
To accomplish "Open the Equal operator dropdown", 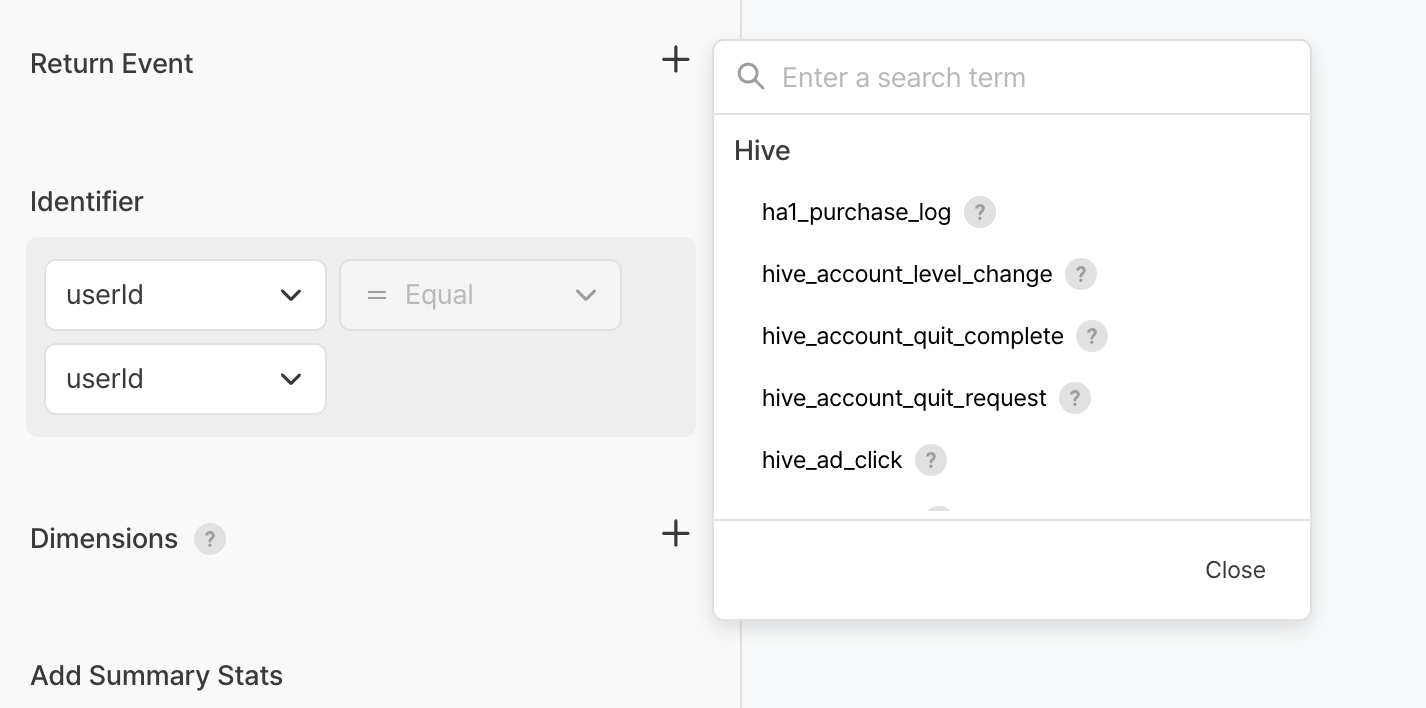I will (480, 295).
